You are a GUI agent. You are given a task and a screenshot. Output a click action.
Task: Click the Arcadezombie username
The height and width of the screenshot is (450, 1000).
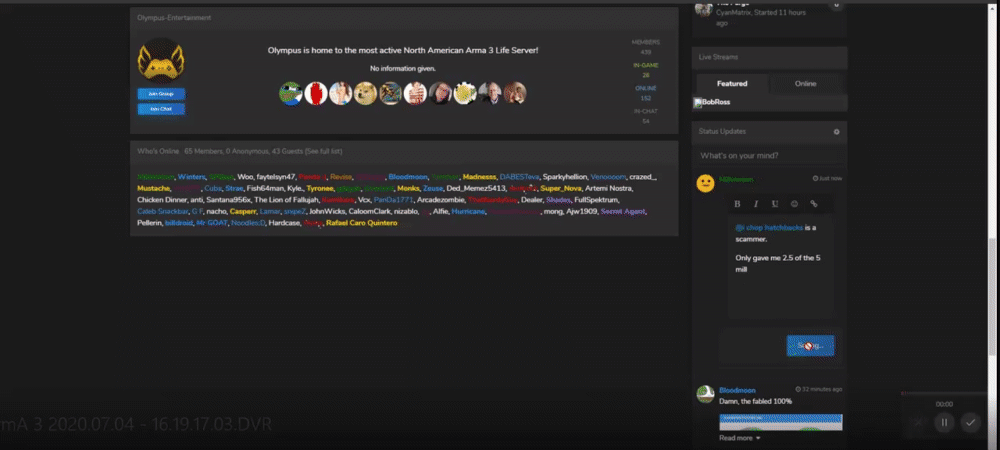pos(441,200)
